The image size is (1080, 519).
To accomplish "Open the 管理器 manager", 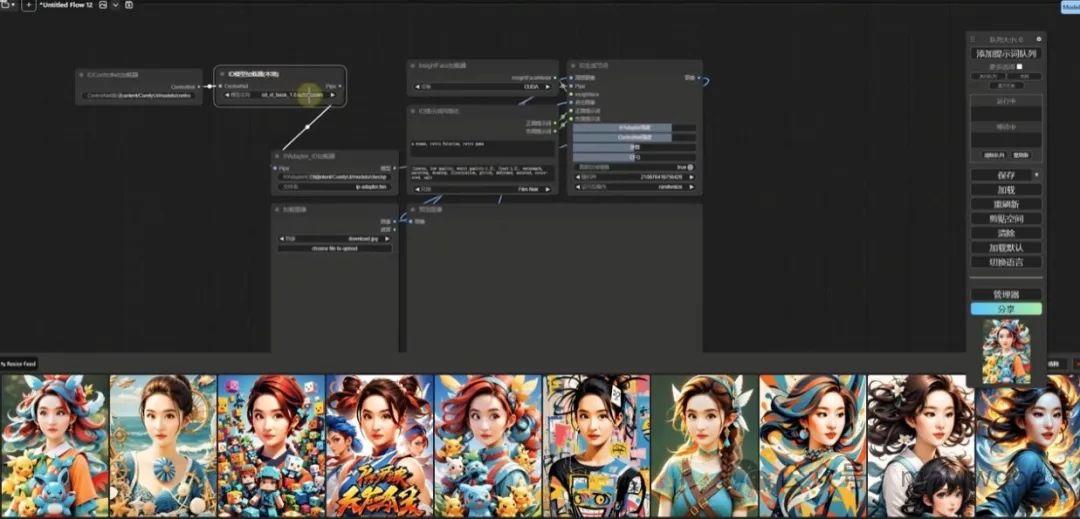I will pos(1006,294).
